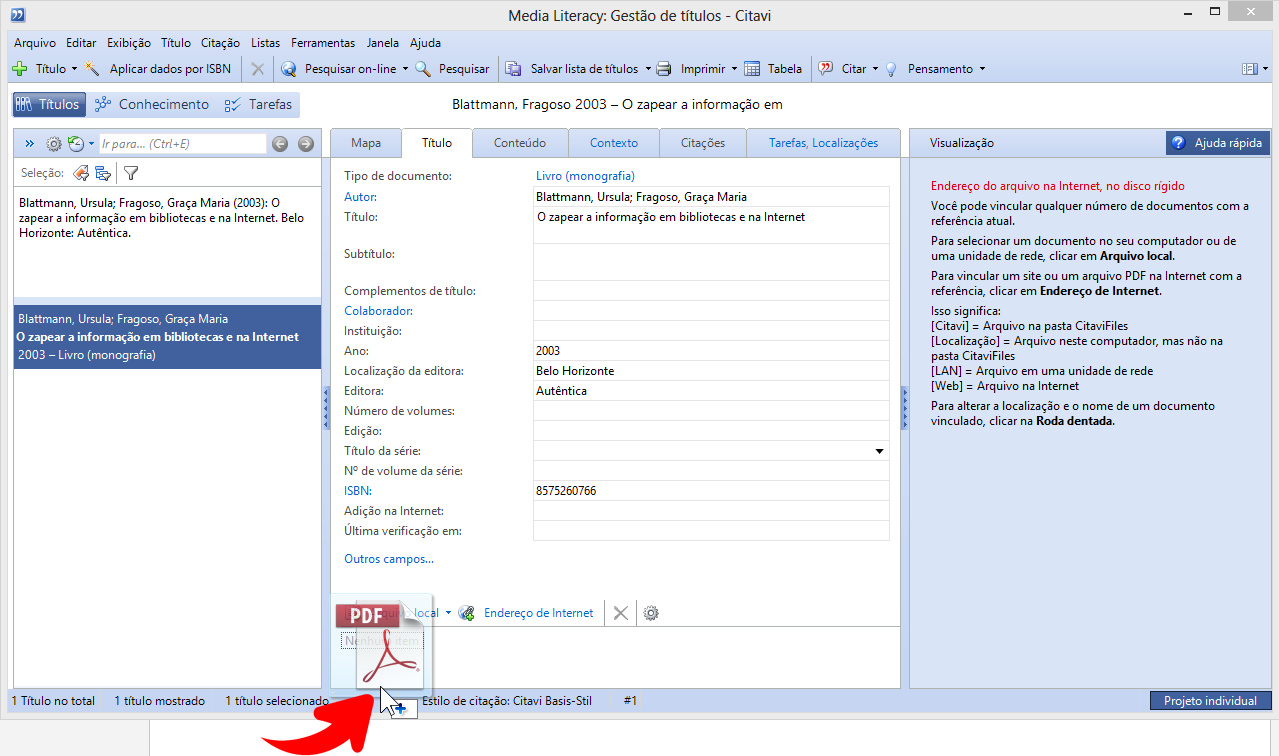Open the Pesquisar on-line dropdown arrow

click(x=405, y=69)
